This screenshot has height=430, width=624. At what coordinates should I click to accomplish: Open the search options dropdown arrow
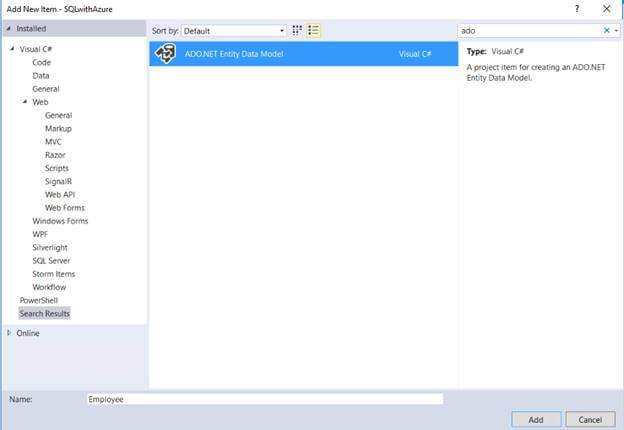(x=616, y=31)
